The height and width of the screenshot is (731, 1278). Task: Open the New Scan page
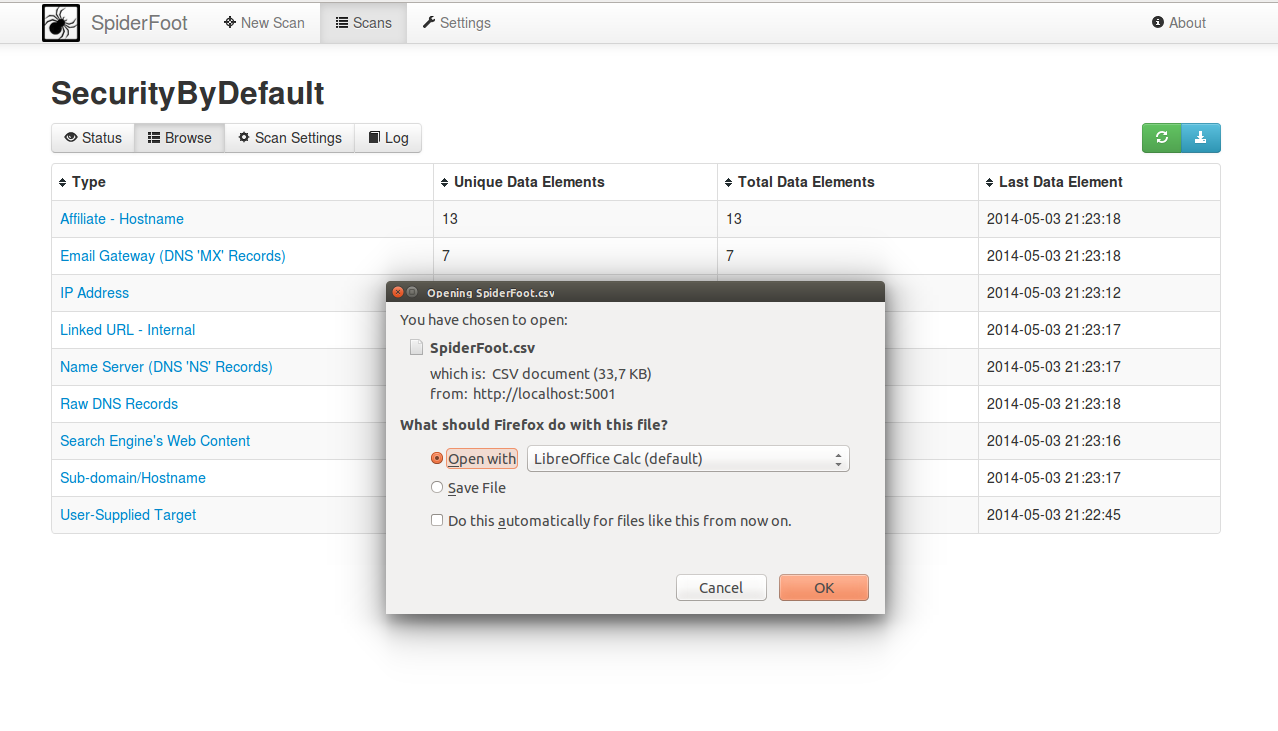pos(264,23)
